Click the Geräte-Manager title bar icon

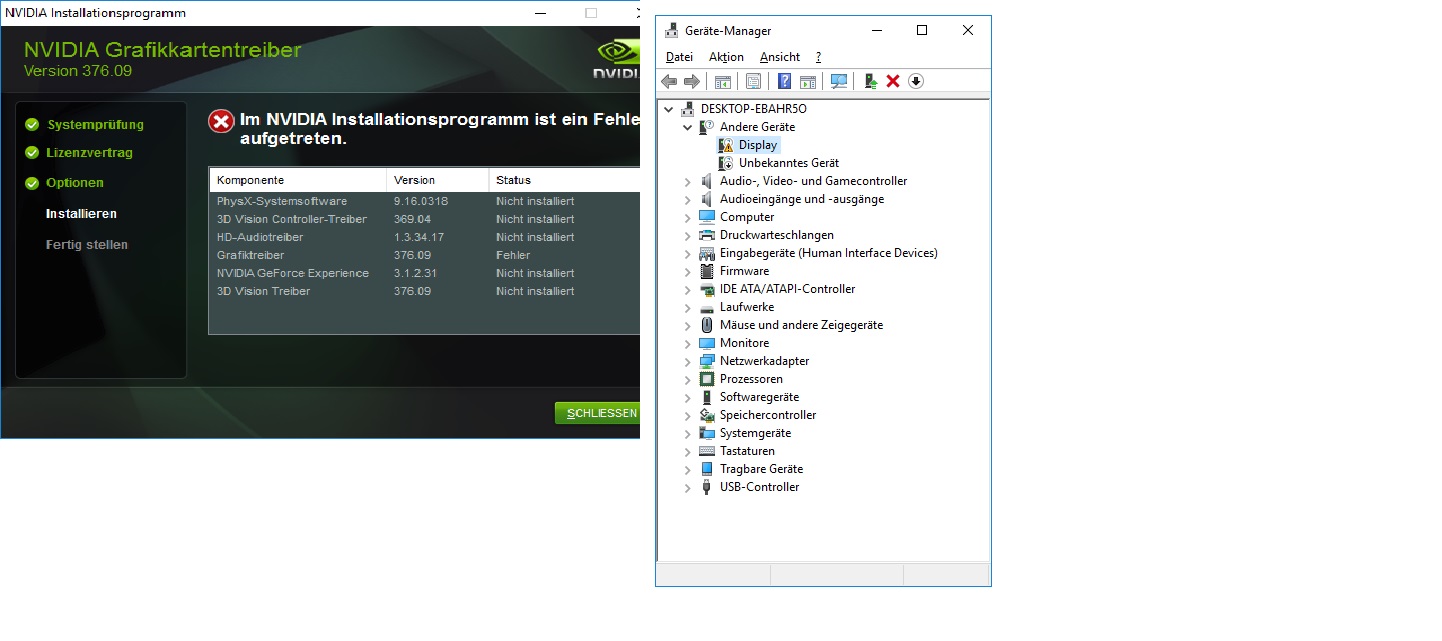671,31
